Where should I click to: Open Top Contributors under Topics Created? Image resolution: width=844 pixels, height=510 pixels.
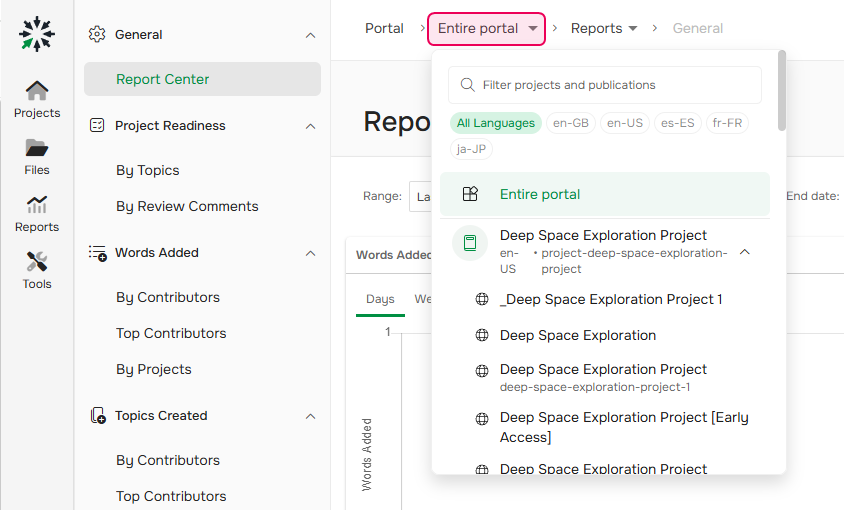tap(171, 496)
